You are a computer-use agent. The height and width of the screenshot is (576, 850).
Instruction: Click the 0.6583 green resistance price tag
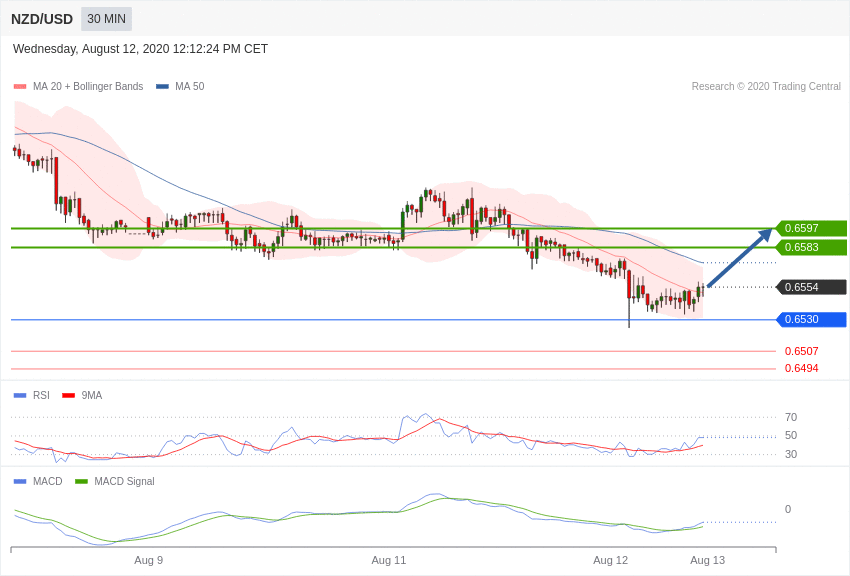[x=810, y=247]
